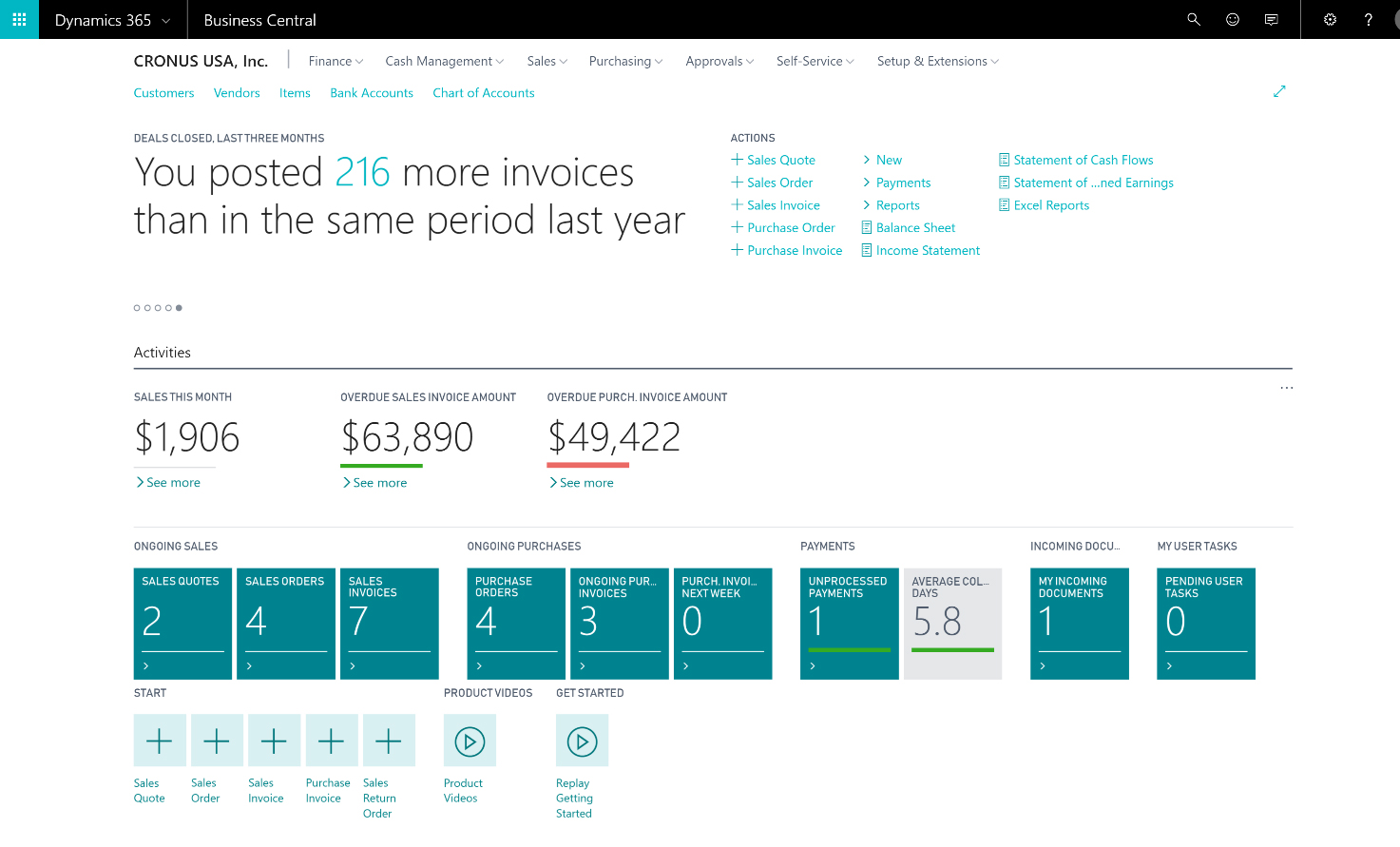Open the settings gear icon
1400x847 pixels.
(x=1330, y=19)
